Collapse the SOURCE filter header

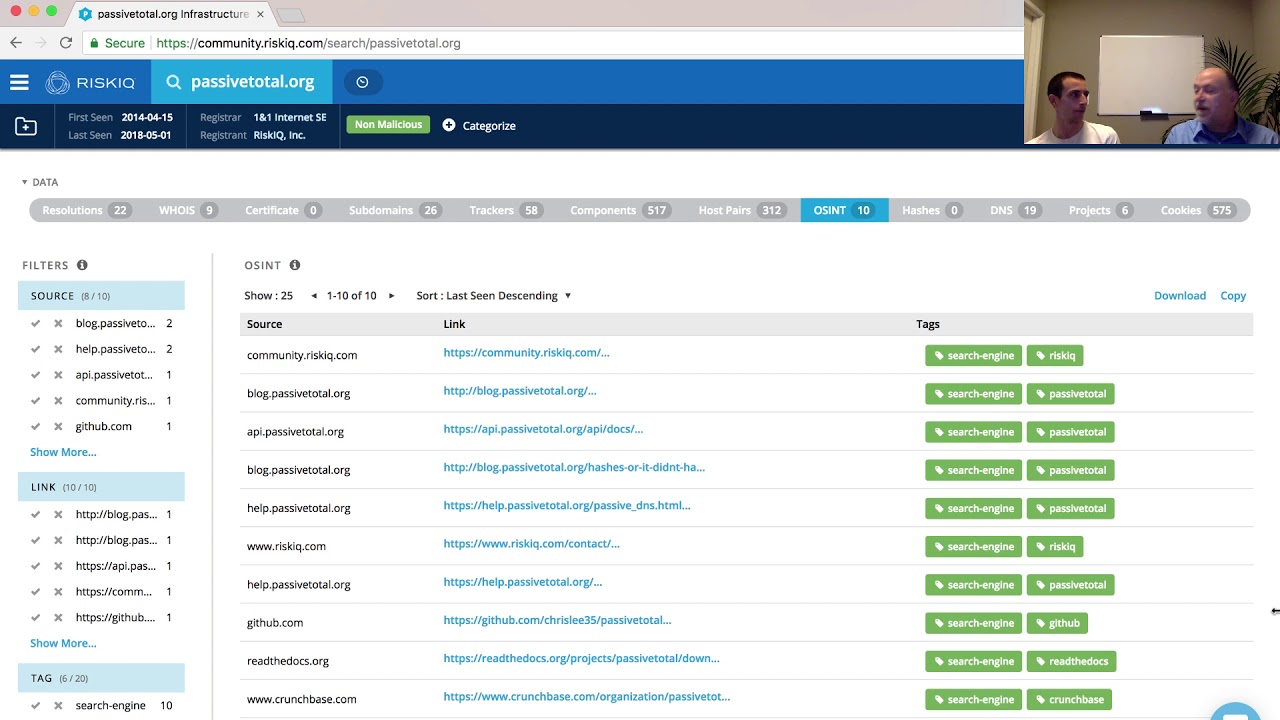101,296
